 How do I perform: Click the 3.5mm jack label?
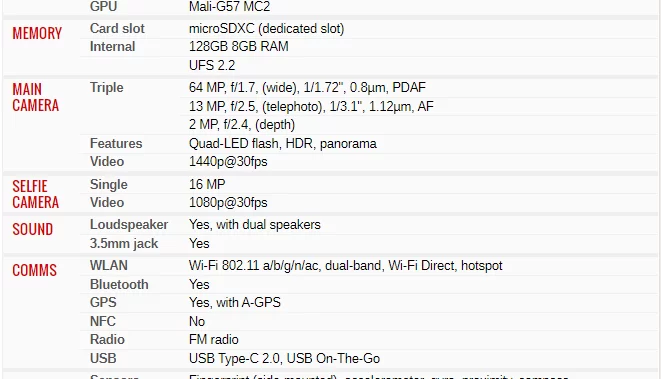[124, 243]
